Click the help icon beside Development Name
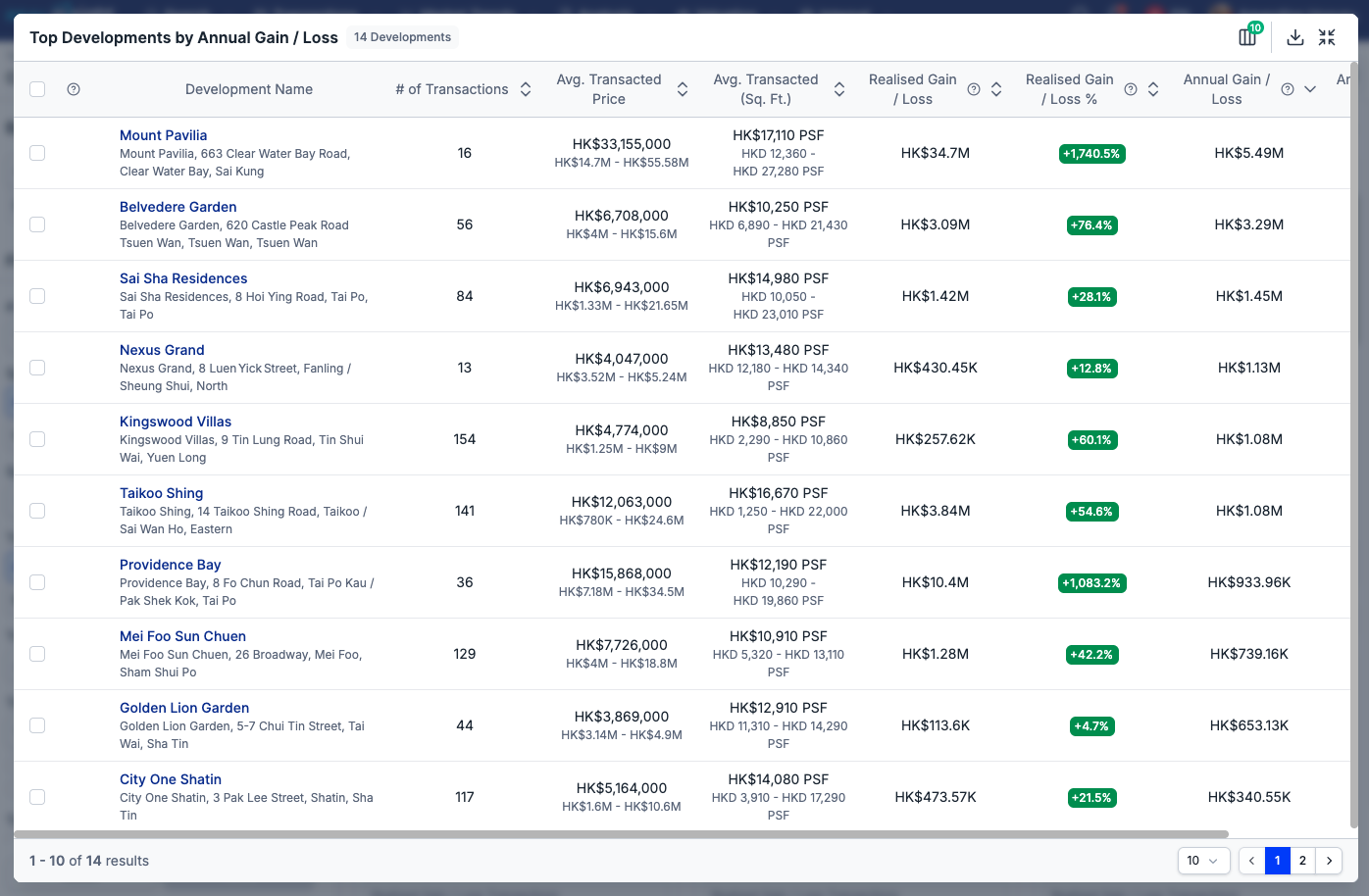This screenshot has height=896, width=1369. point(74,89)
